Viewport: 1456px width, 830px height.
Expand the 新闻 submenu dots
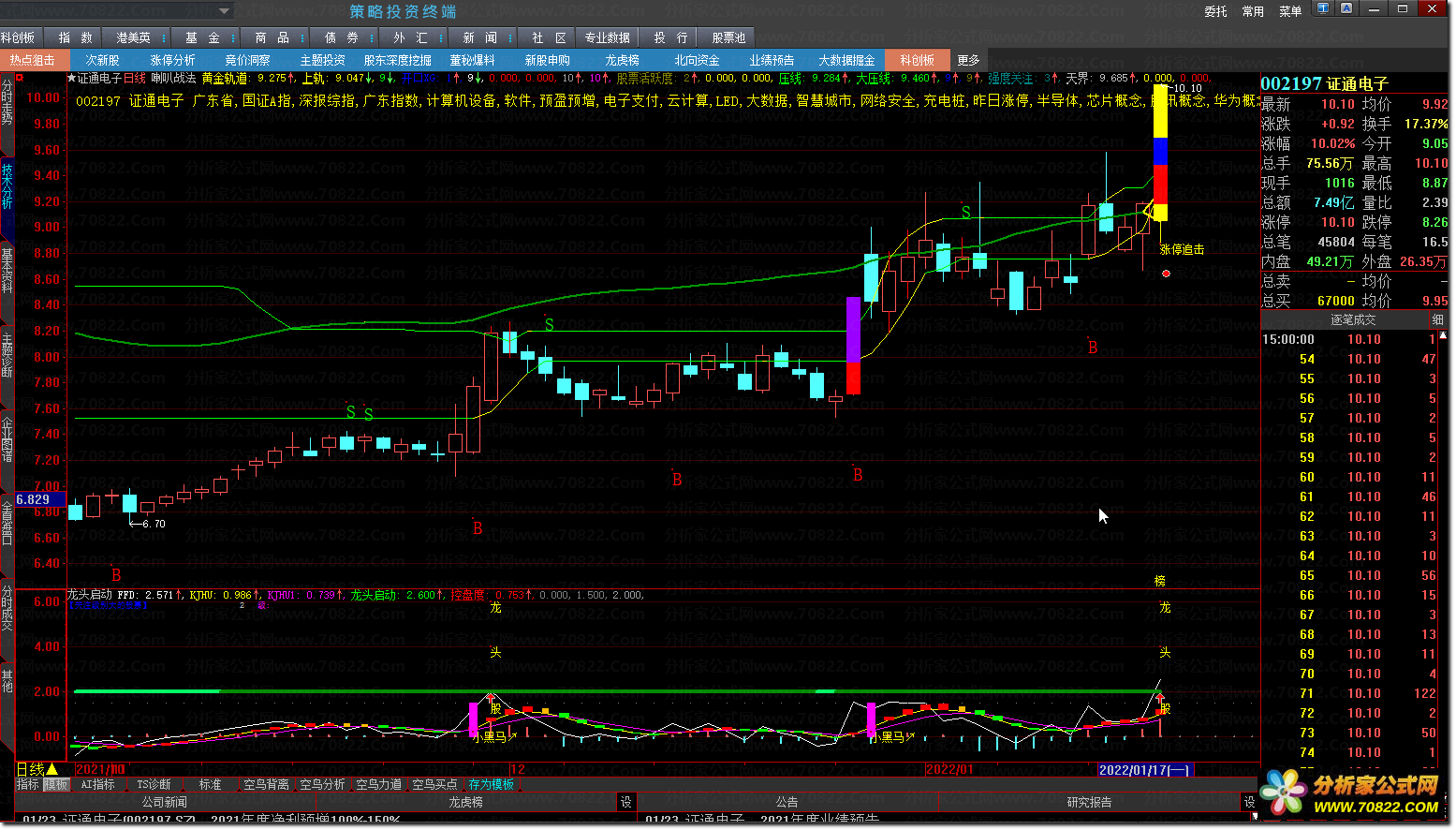pos(510,37)
